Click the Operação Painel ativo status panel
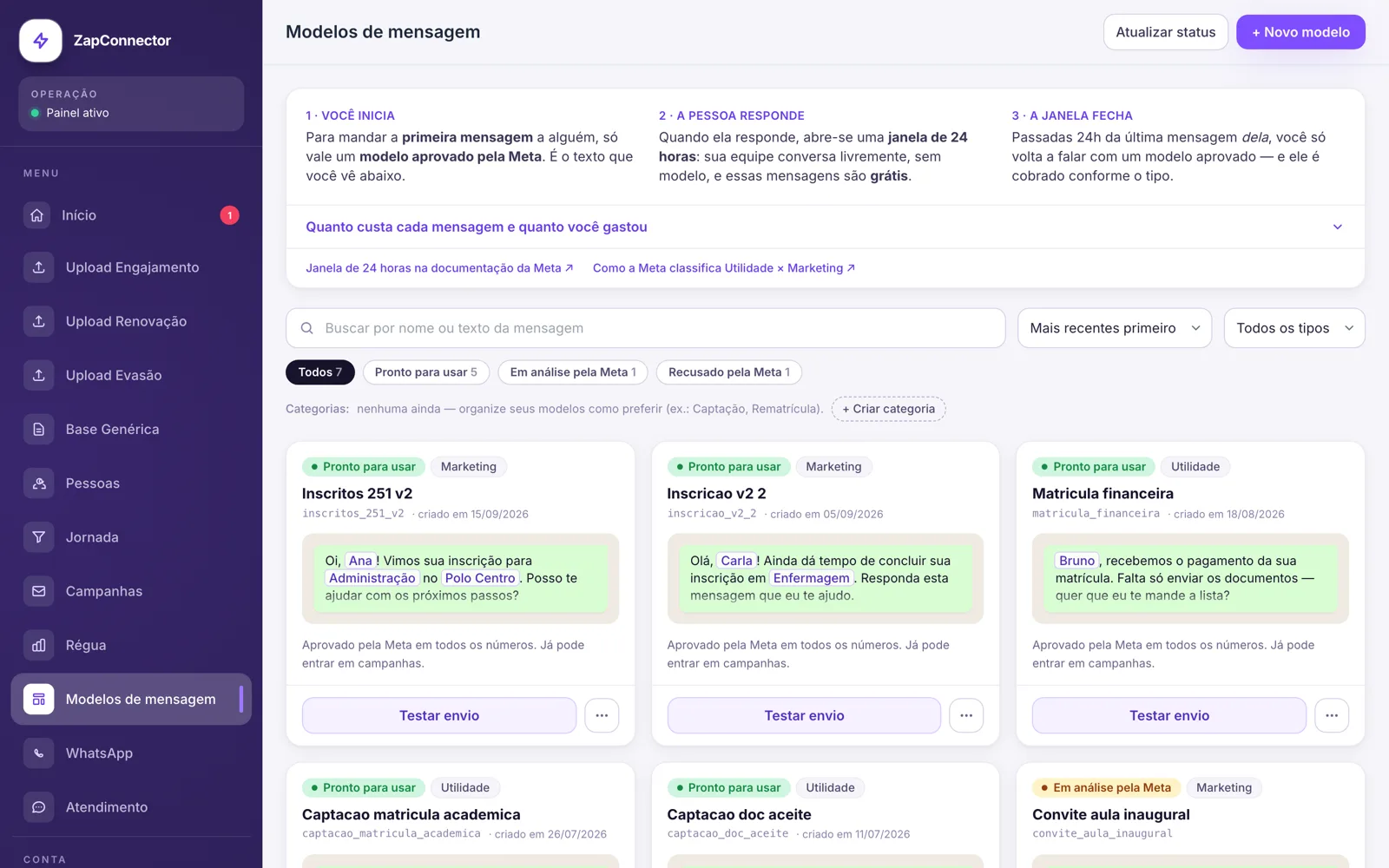 pyautogui.click(x=131, y=103)
